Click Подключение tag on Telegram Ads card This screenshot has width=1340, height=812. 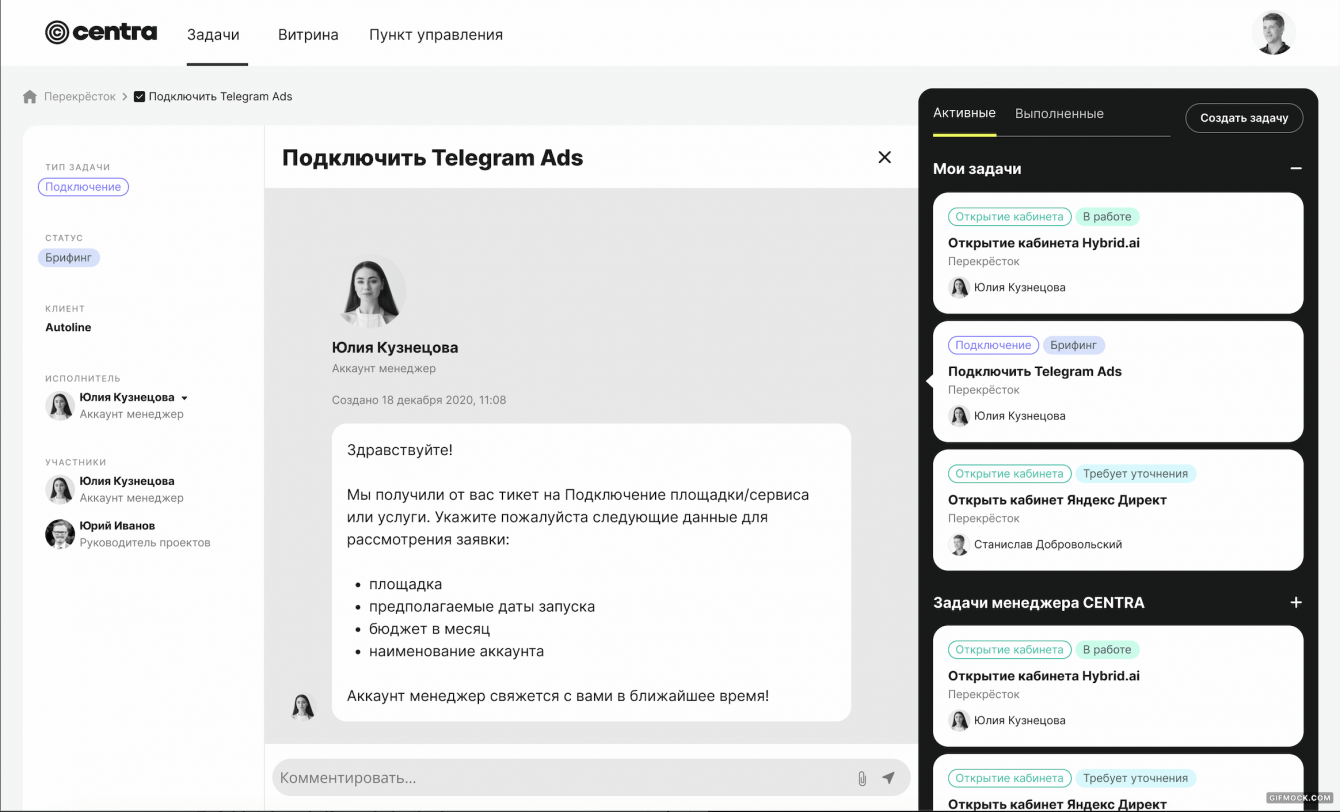click(x=993, y=345)
